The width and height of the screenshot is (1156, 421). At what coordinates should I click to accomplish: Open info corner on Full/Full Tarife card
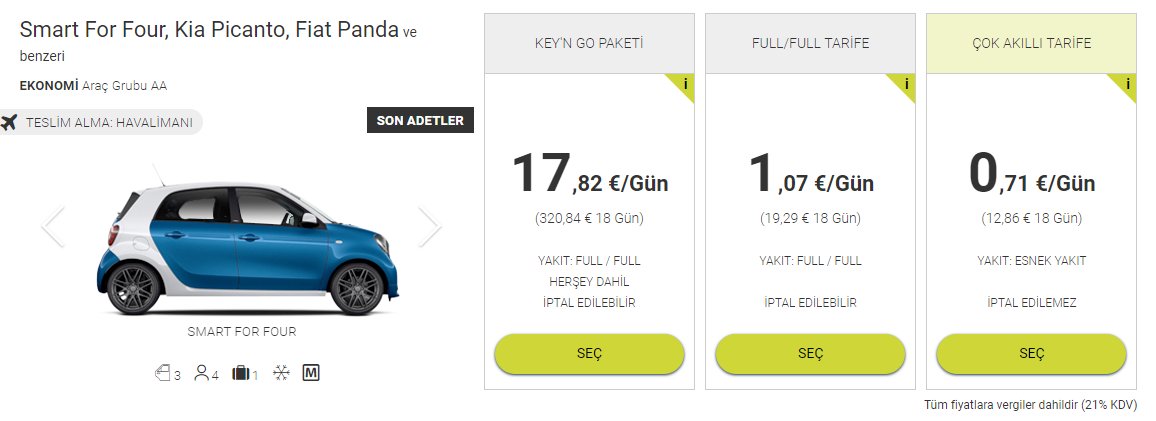tap(906, 84)
